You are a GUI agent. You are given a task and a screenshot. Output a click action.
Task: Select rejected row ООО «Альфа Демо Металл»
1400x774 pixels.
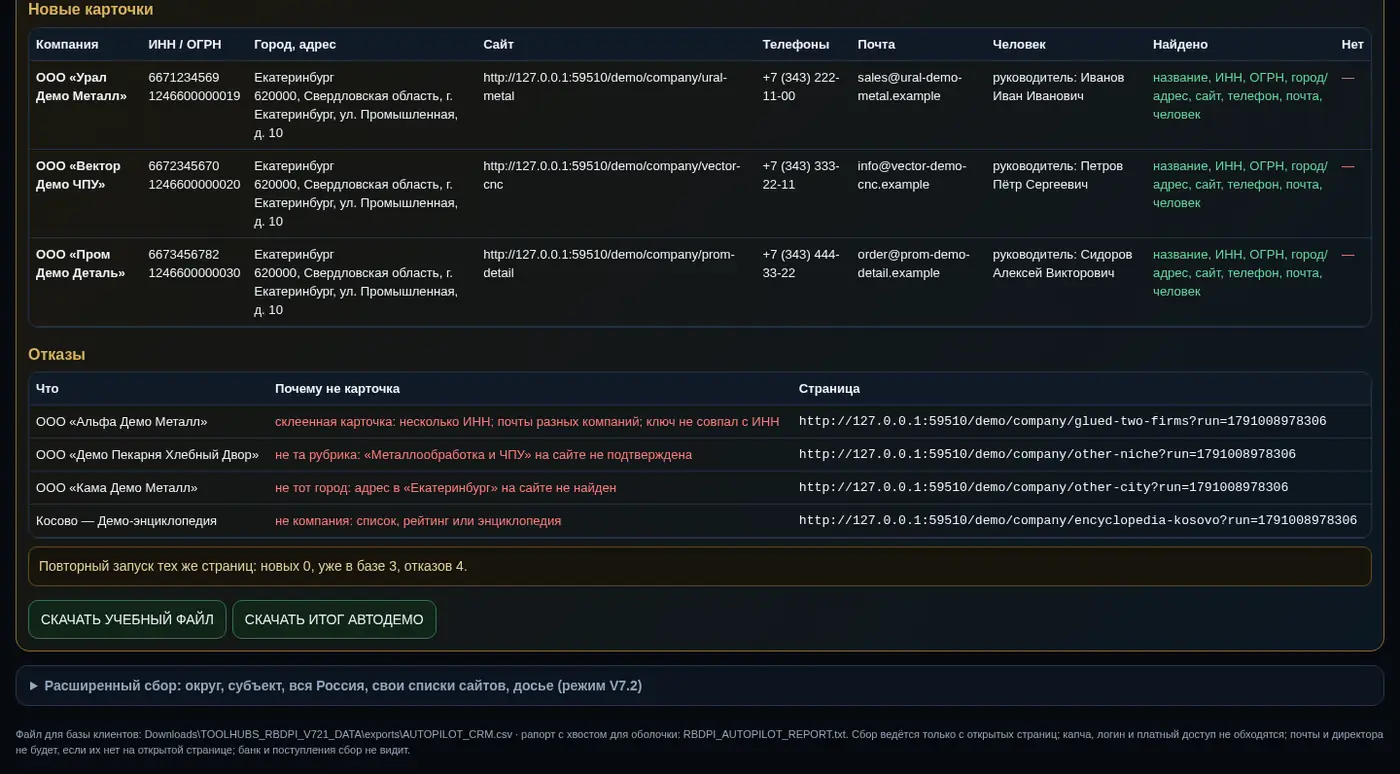pyautogui.click(x=700, y=421)
